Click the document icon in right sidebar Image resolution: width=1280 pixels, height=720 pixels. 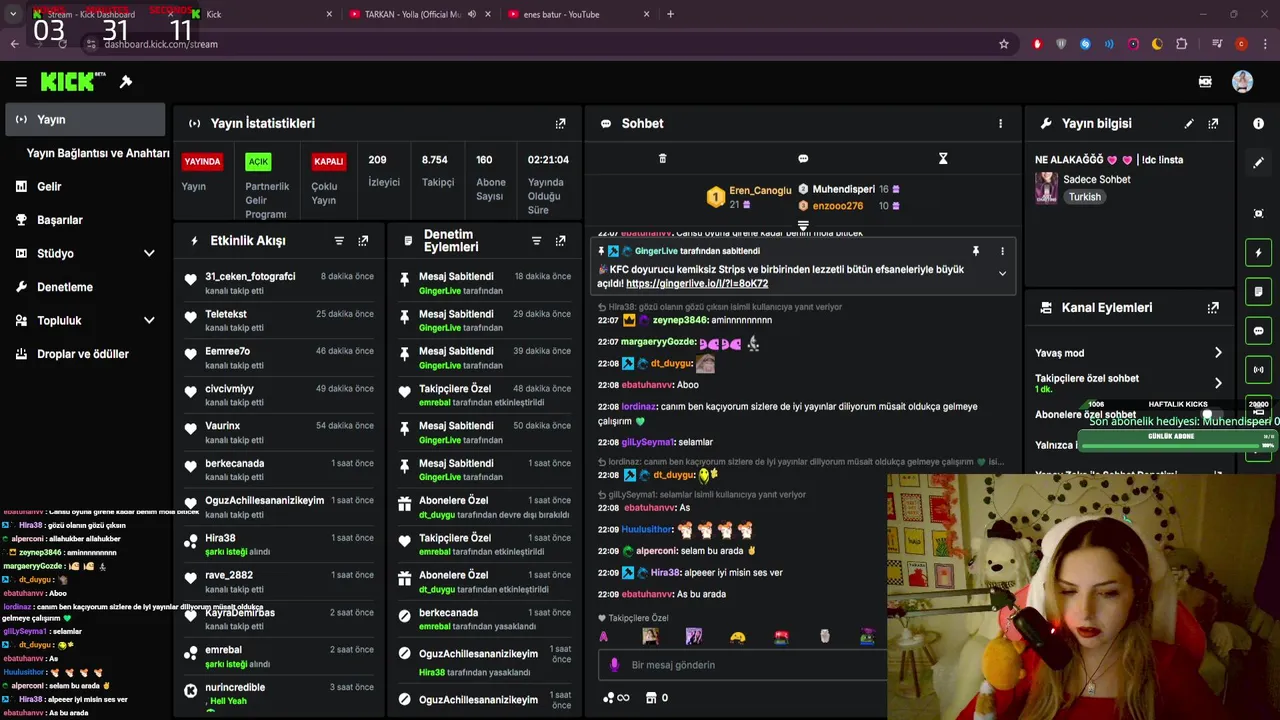point(1258,291)
